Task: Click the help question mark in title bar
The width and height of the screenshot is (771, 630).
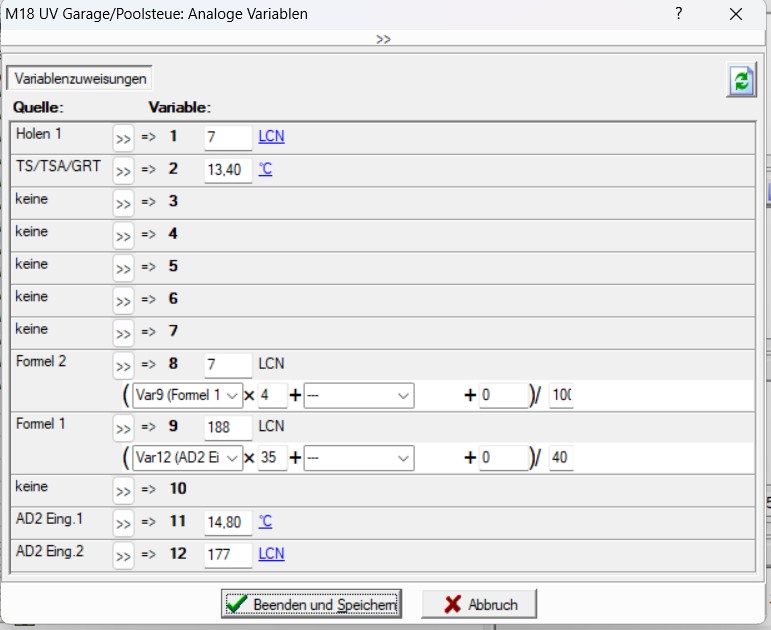Action: coord(679,14)
